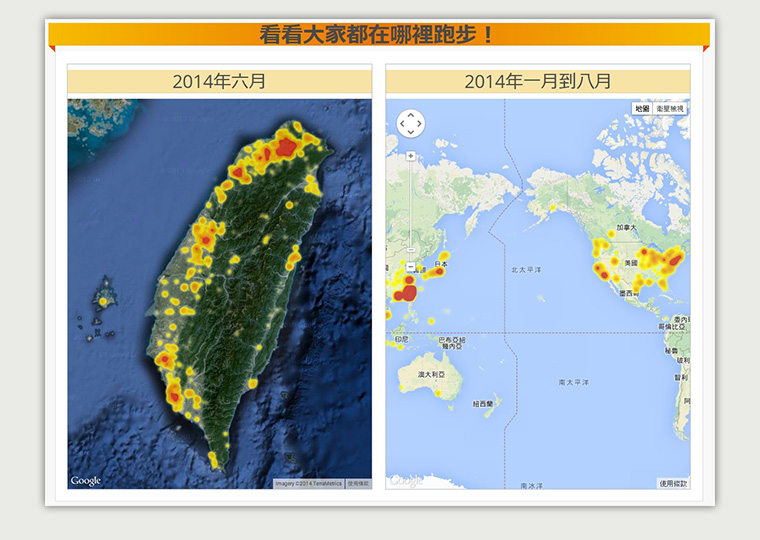Click the large red hotspot over northern Taiwan
The image size is (760, 540).
tap(285, 147)
